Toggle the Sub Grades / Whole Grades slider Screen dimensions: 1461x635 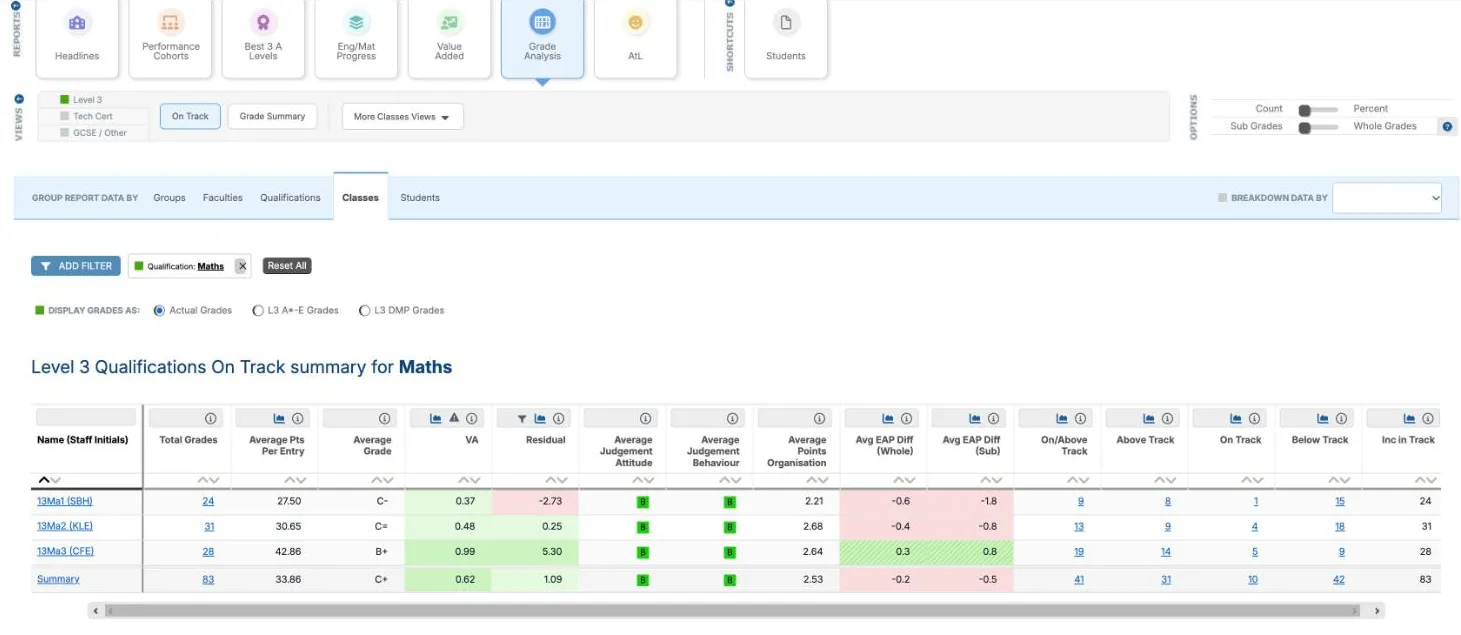point(1317,127)
